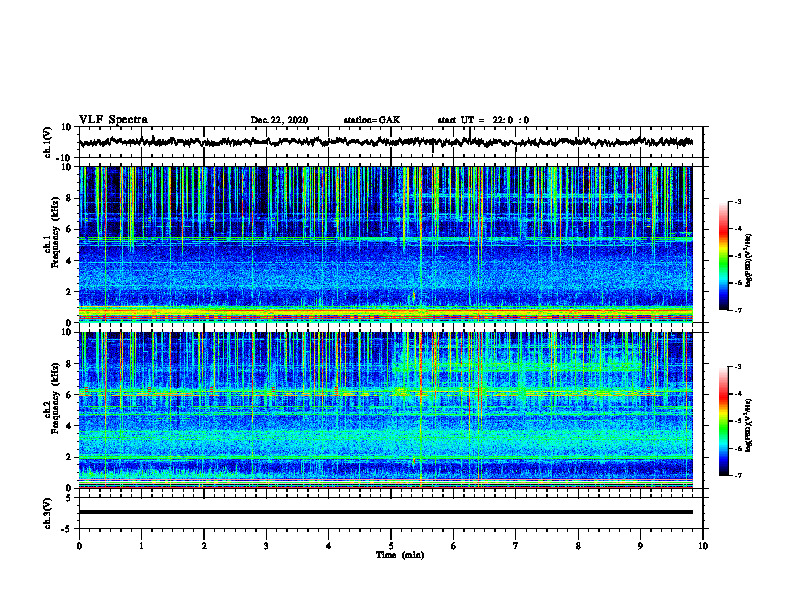
Task: Click time axis tick label "8"
Action: 578,546
